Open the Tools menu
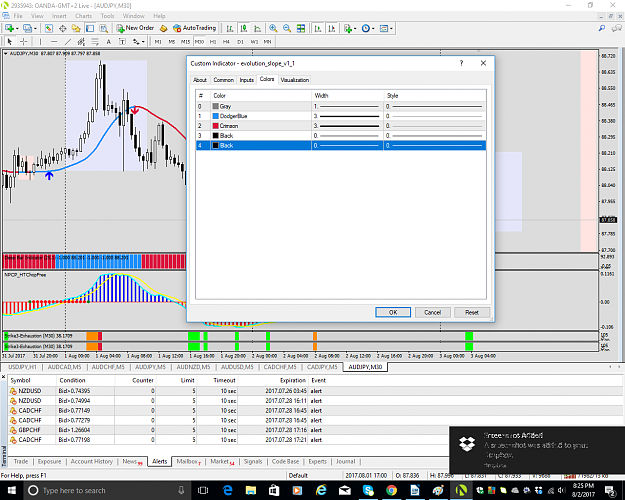 pos(107,16)
